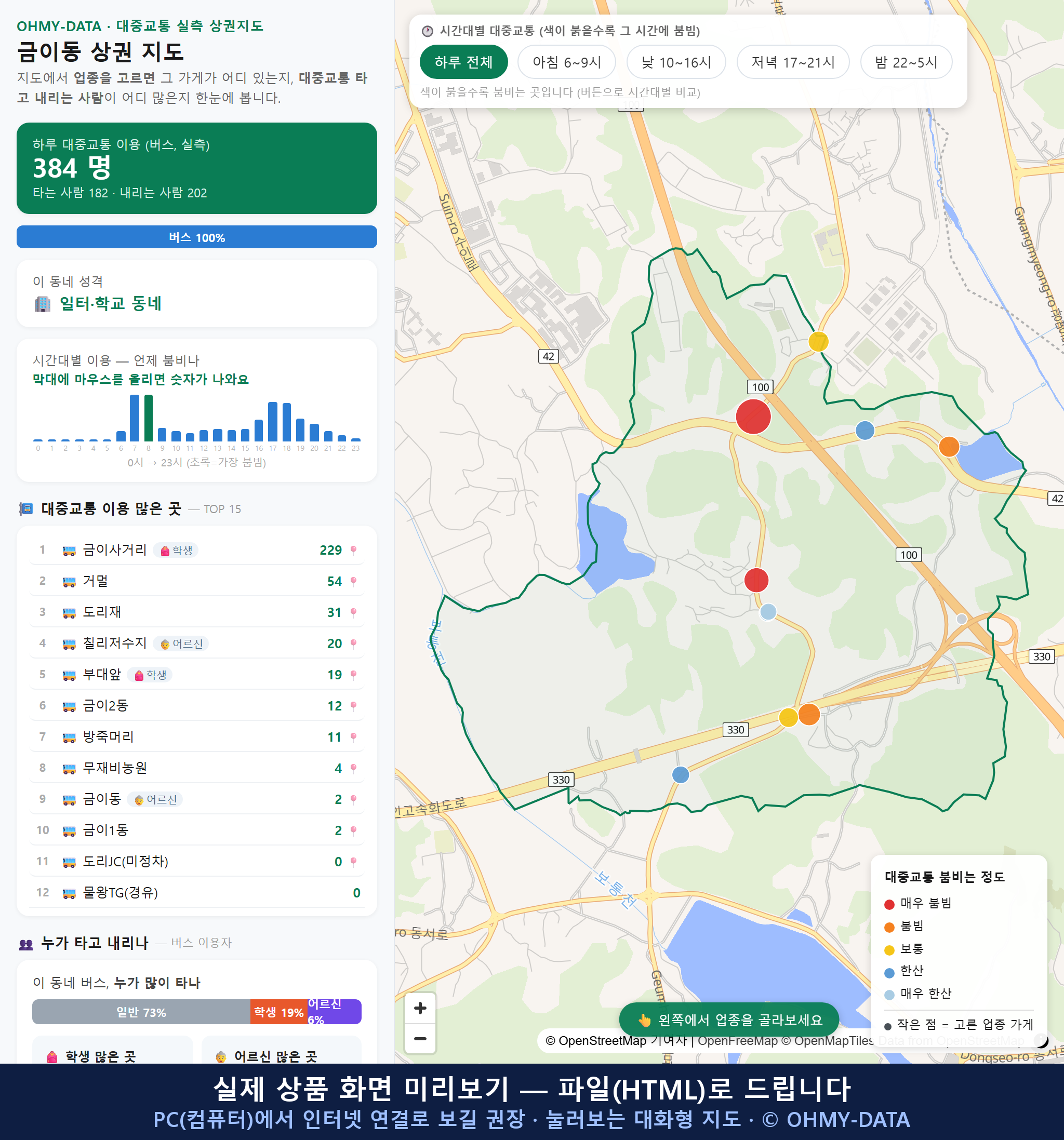The height and width of the screenshot is (1140, 1064).
Task: Open the 학생 많은 곳 card
Action: (112, 1050)
